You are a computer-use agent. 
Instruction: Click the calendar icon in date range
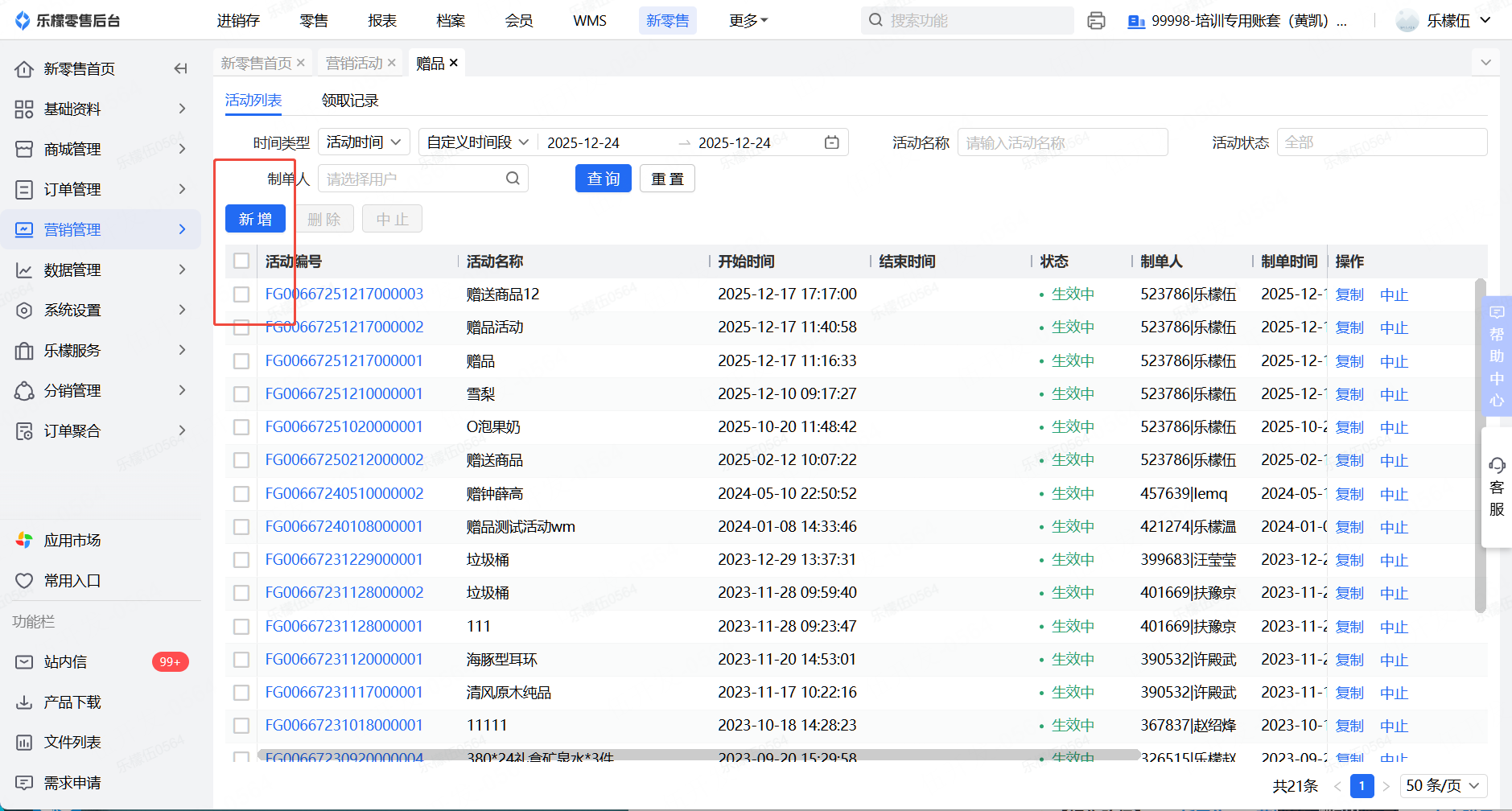tap(832, 142)
